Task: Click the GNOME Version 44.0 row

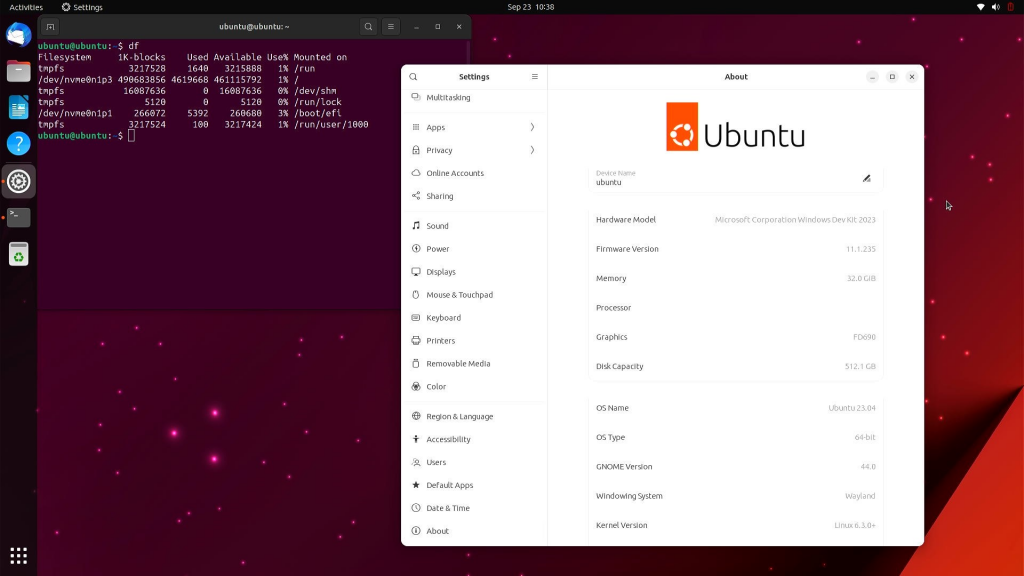Action: tap(735, 466)
